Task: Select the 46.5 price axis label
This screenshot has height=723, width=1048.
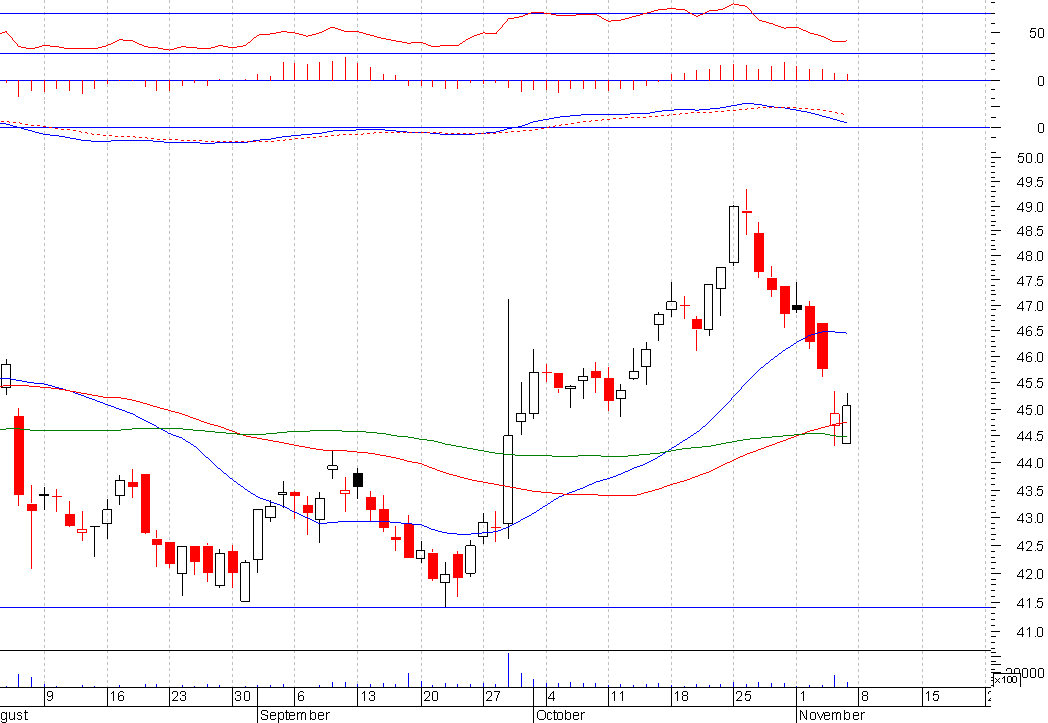Action: tap(1030, 331)
